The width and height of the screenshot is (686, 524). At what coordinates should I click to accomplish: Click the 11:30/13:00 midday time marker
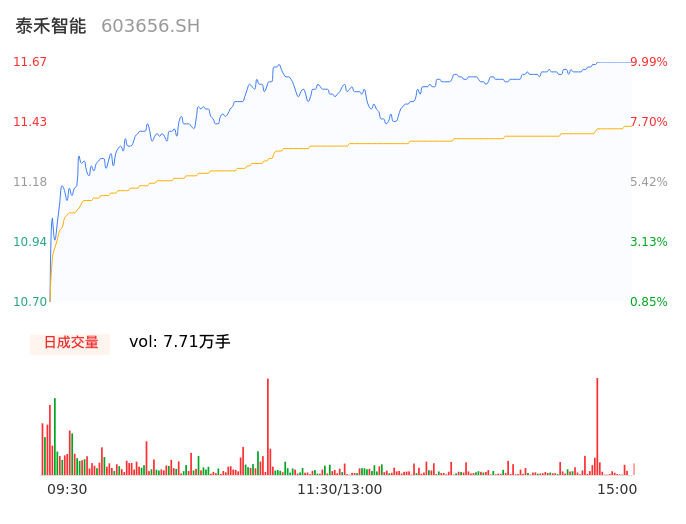click(x=340, y=489)
